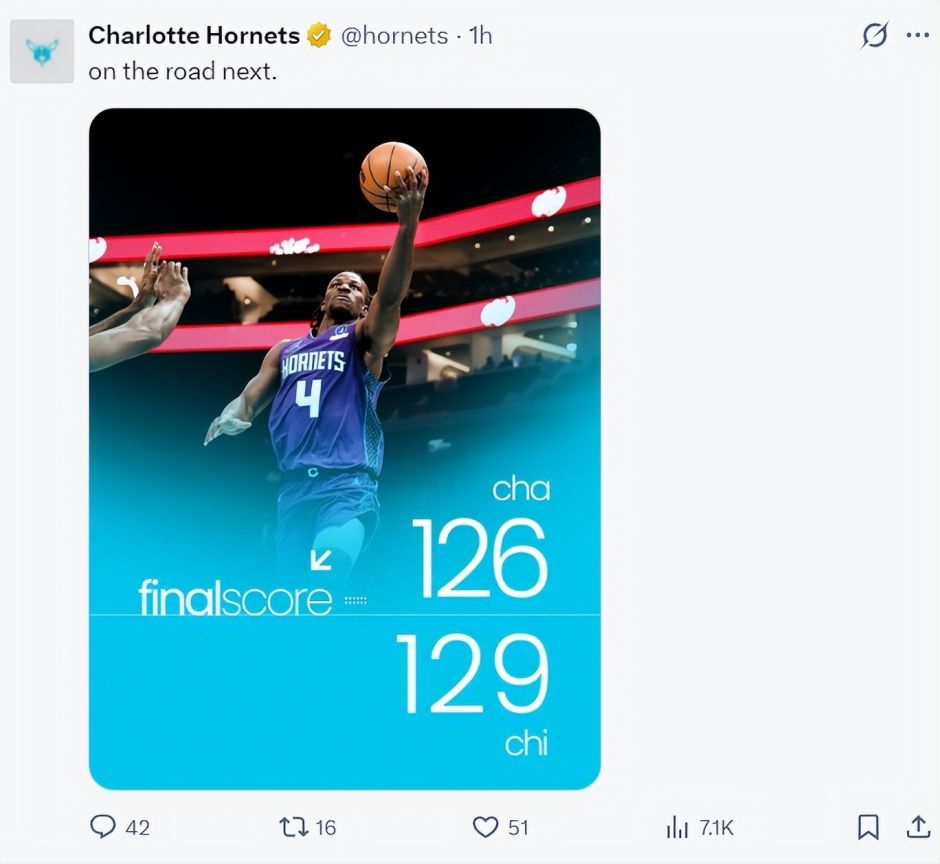Bookmark this post
Screen dimensions: 940x864
[868, 827]
